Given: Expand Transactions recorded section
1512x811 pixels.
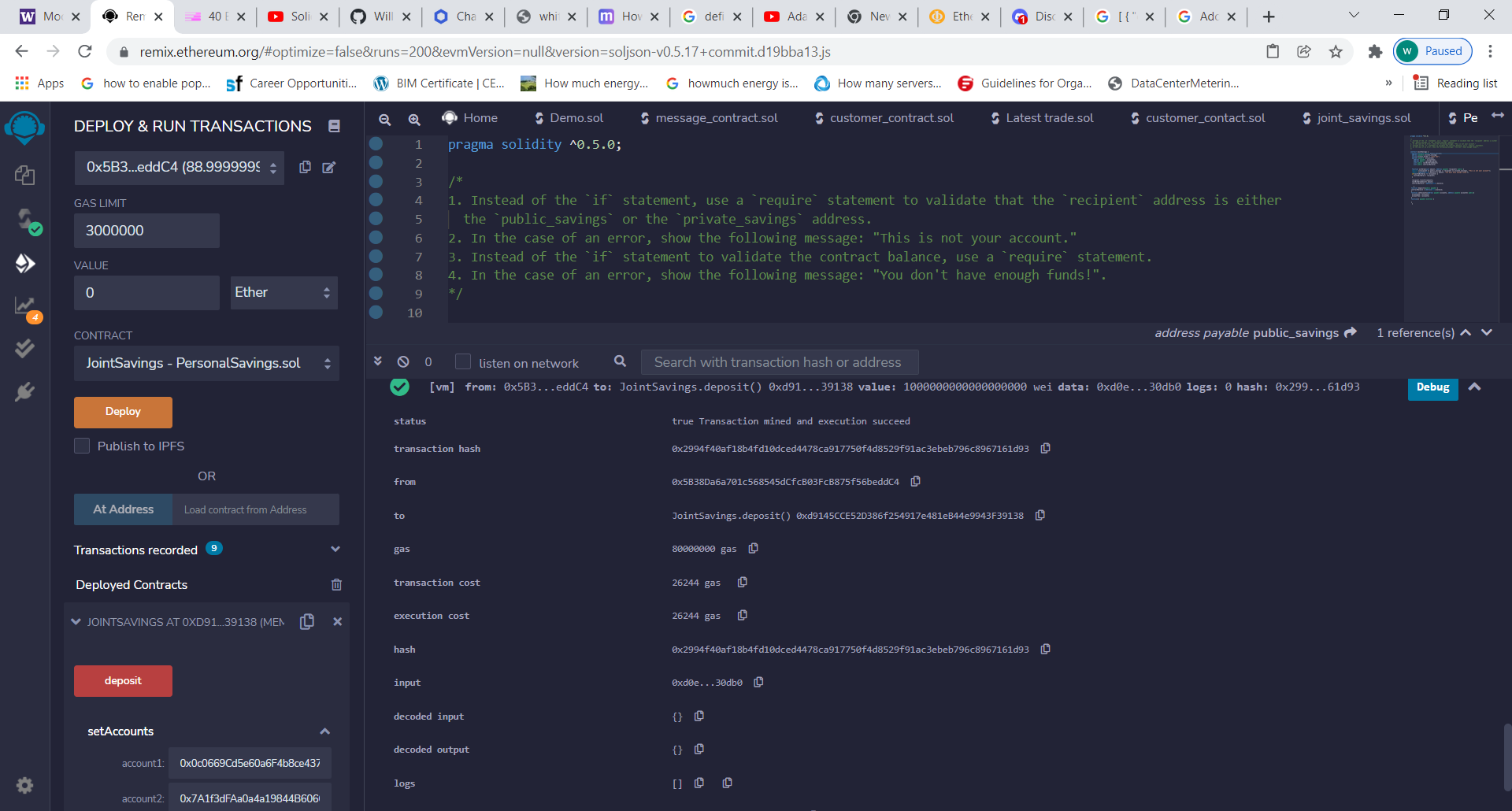Looking at the screenshot, I should pos(335,549).
